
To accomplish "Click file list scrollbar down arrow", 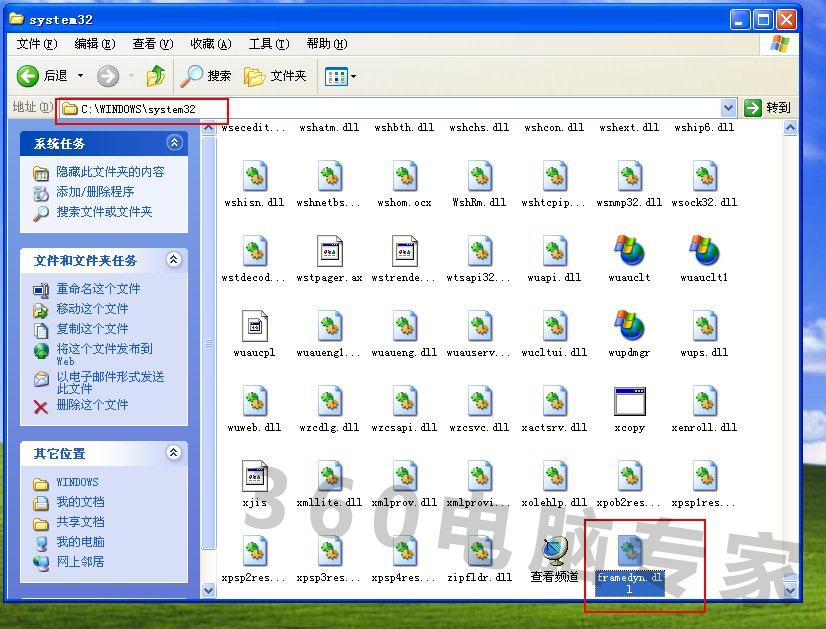I will (790, 591).
